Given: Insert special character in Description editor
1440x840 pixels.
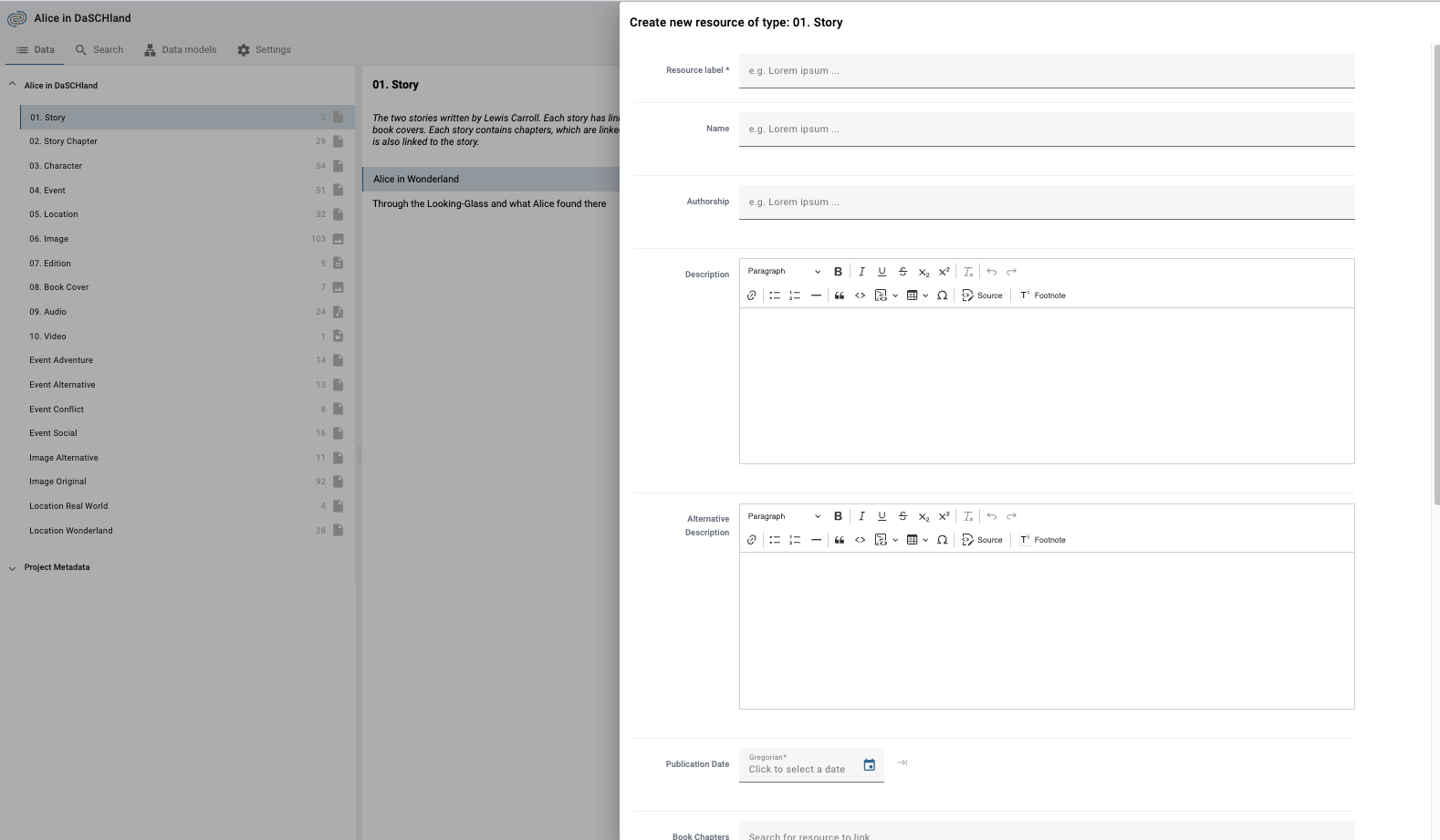Looking at the screenshot, I should coord(942,296).
